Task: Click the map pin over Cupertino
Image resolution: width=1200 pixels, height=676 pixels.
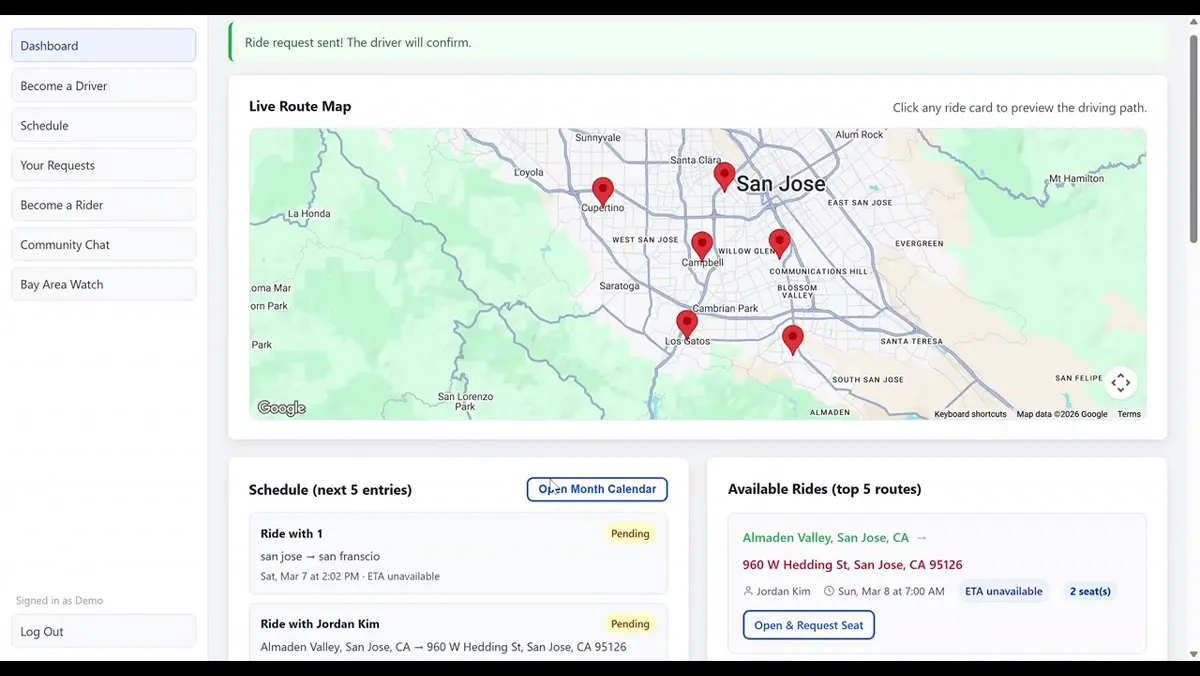Action: (602, 192)
